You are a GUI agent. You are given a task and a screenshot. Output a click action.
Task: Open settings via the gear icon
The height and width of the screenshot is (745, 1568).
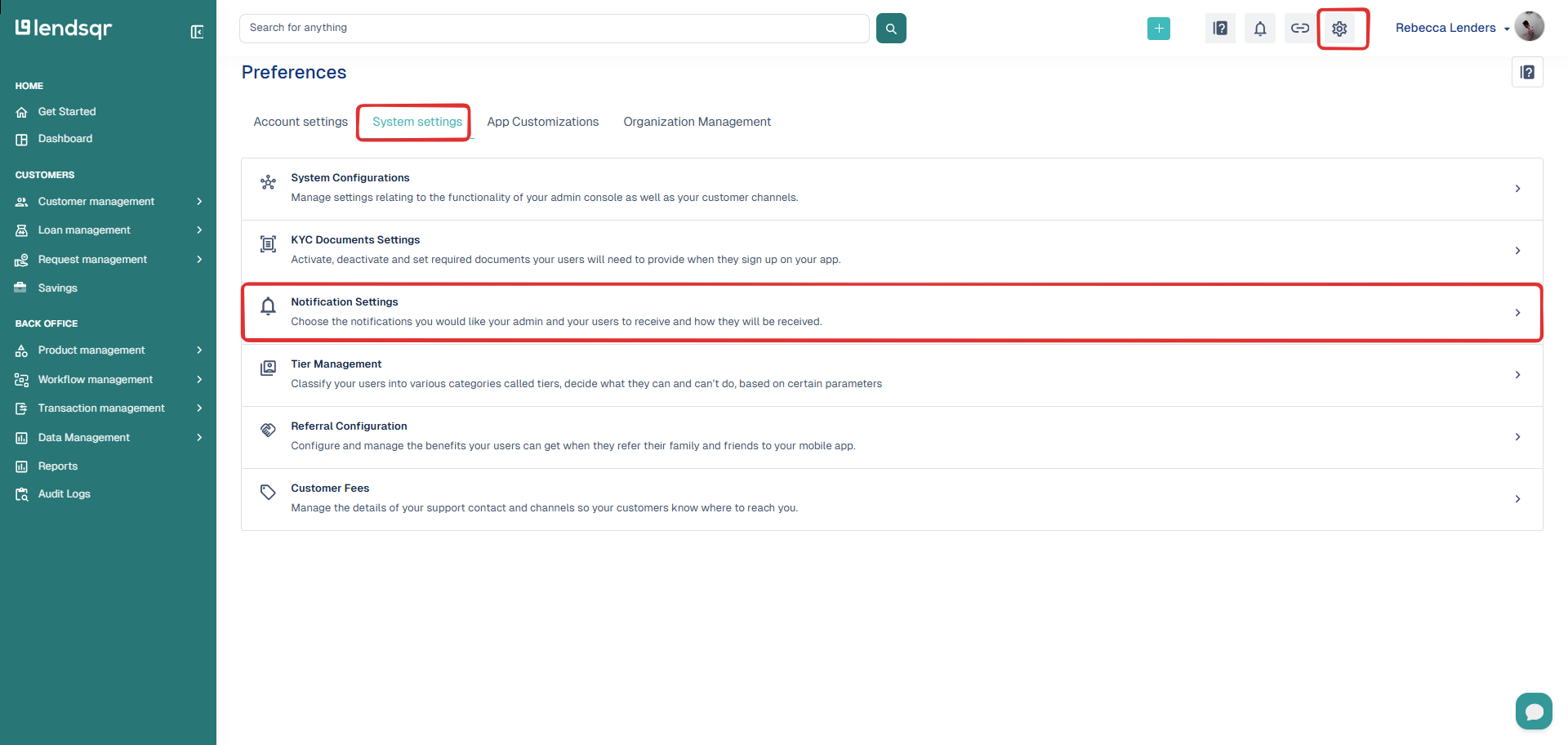tap(1339, 29)
